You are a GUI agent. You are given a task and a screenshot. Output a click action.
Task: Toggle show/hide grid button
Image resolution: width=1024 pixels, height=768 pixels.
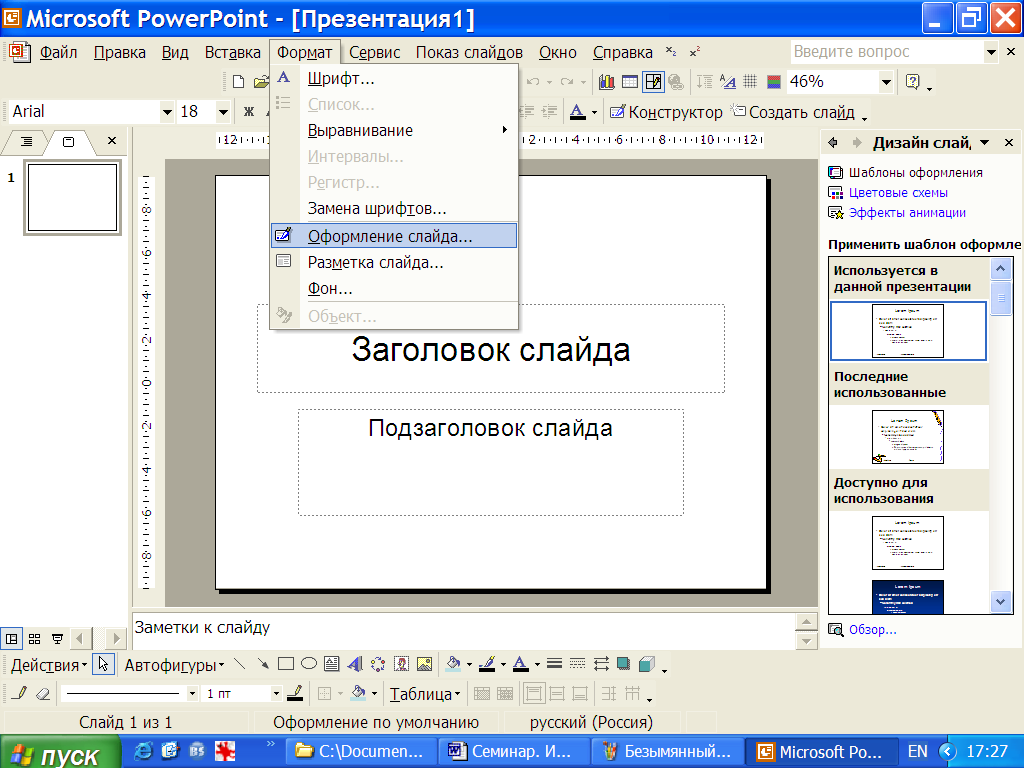pyautogui.click(x=750, y=82)
